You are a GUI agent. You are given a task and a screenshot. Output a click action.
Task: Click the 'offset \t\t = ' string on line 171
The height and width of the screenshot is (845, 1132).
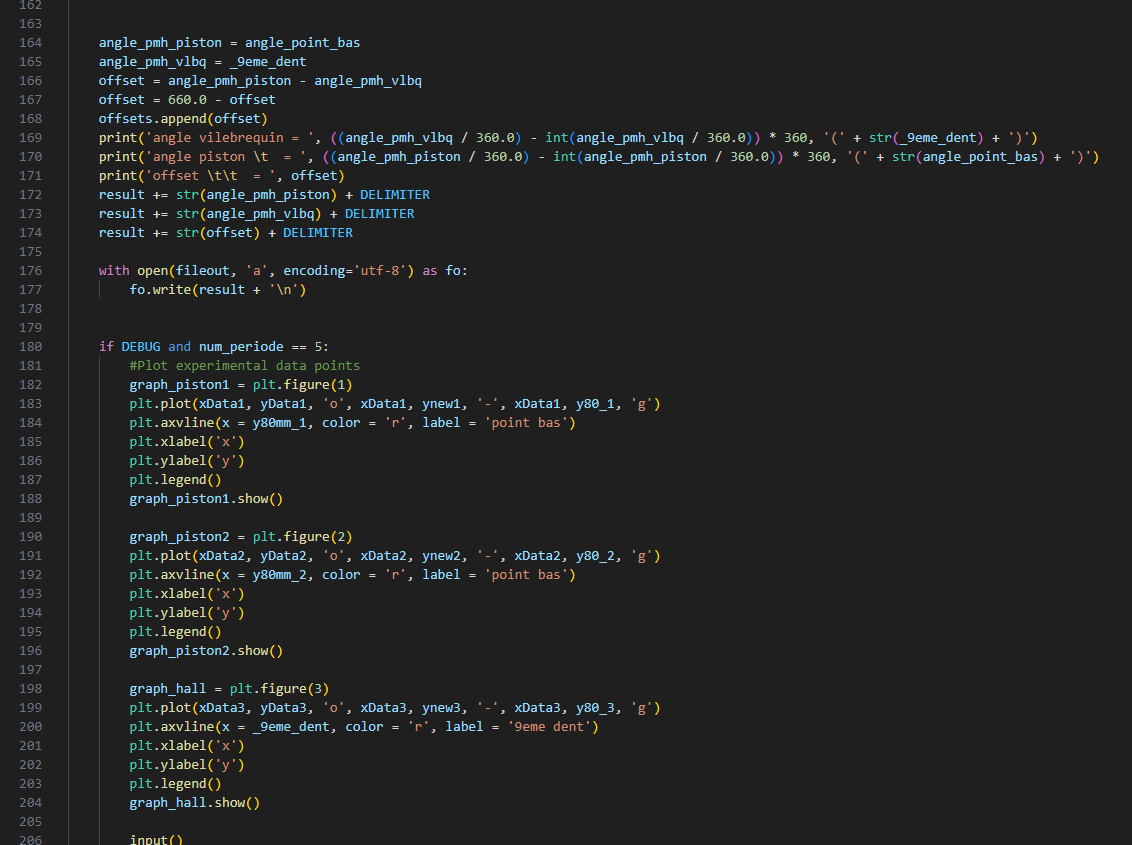(x=210, y=176)
